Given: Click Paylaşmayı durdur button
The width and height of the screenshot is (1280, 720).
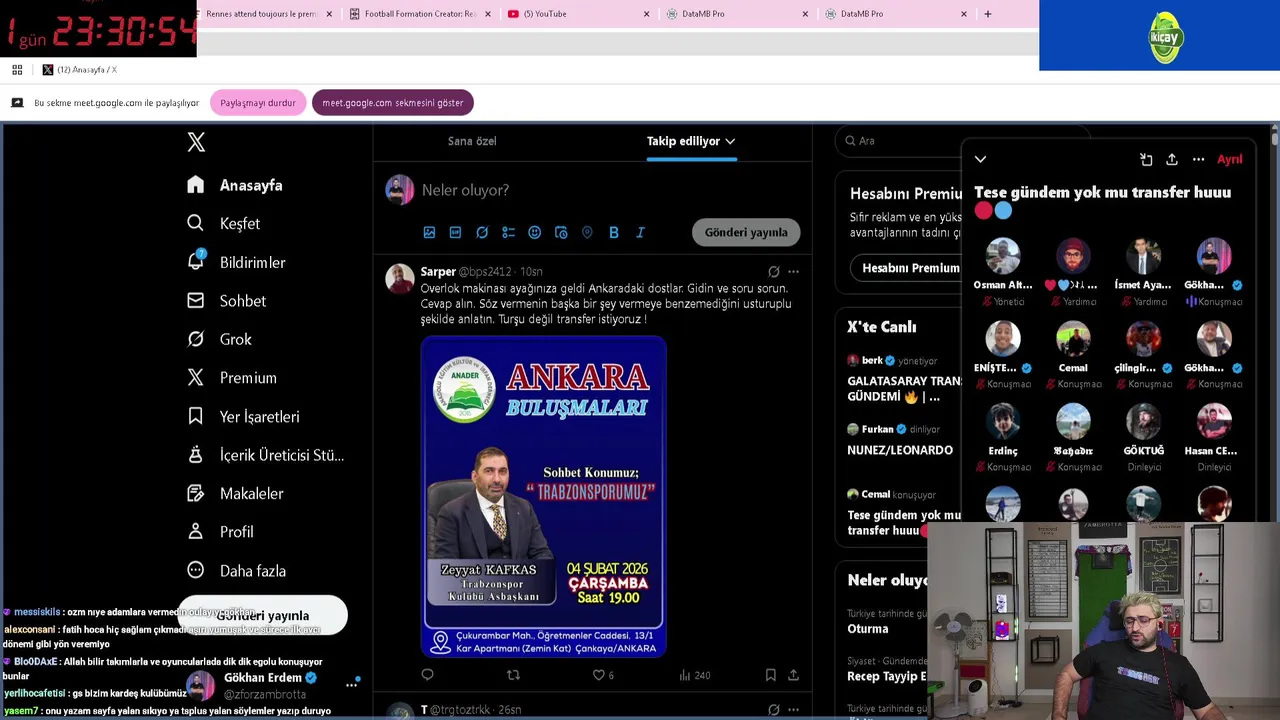Looking at the screenshot, I should (258, 103).
